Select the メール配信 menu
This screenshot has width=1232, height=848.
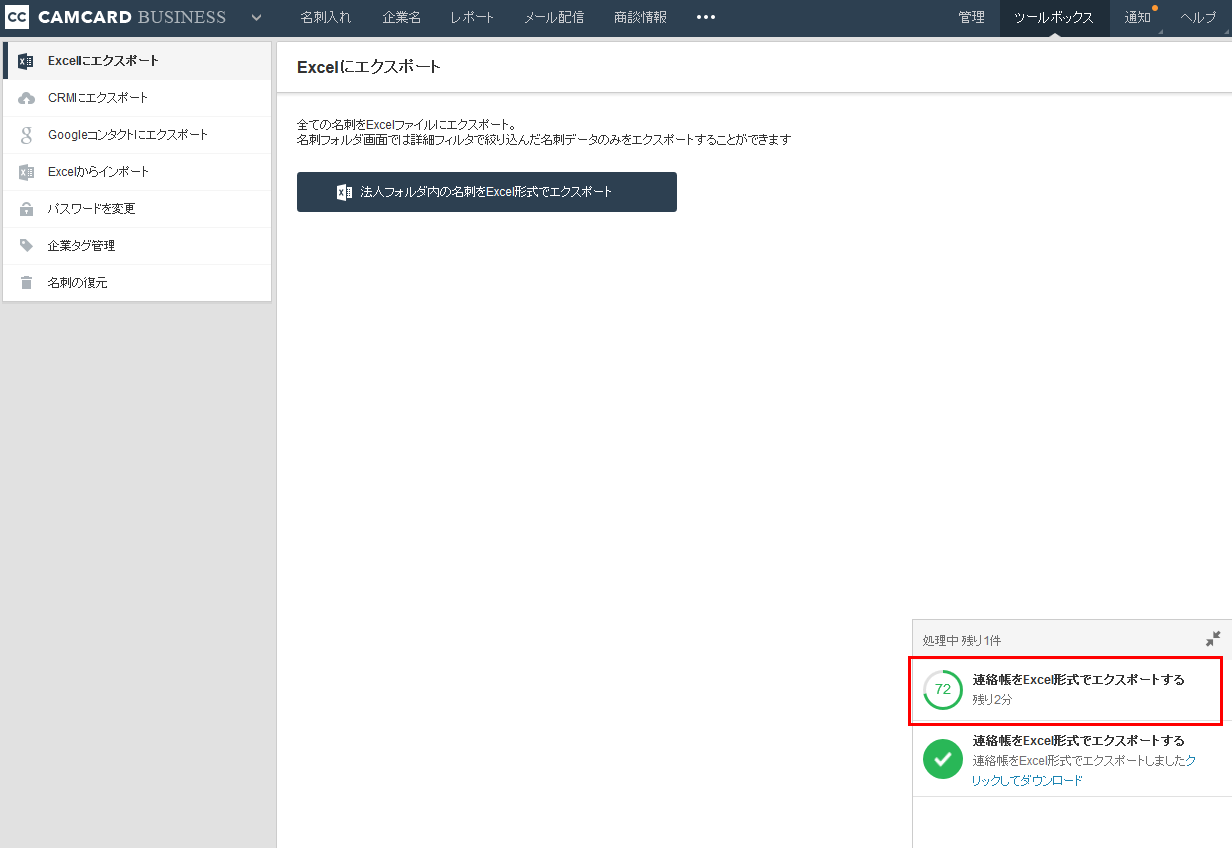pyautogui.click(x=554, y=17)
